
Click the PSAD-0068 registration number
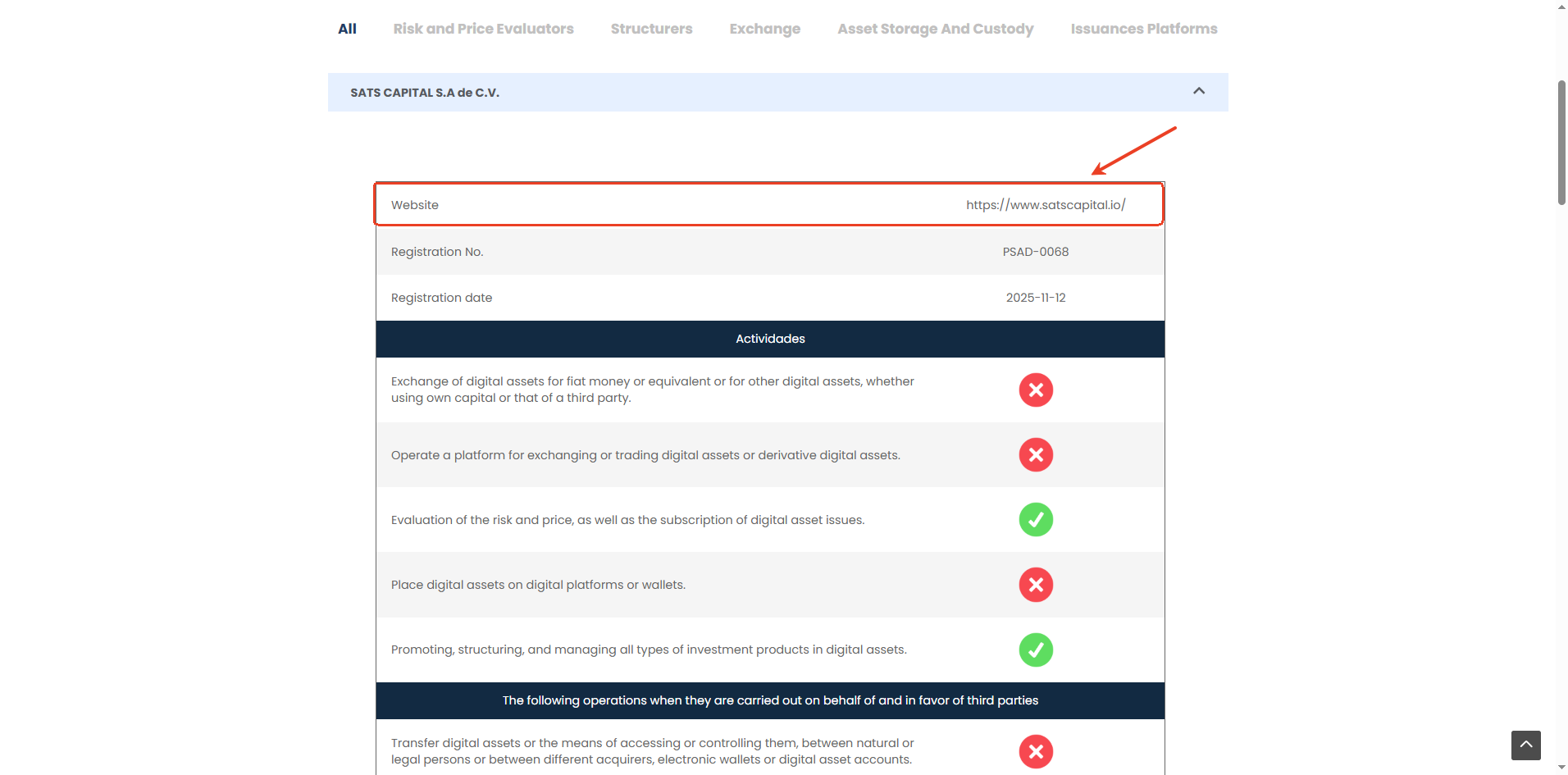1035,252
